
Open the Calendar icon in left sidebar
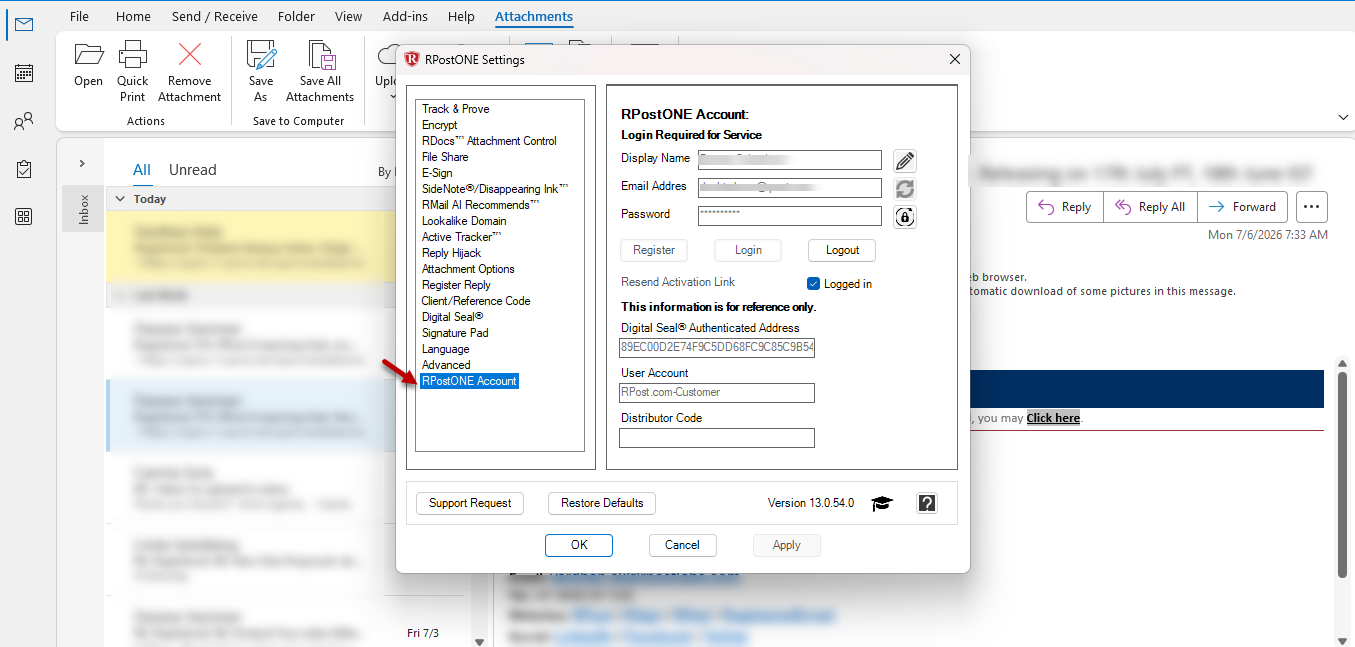pyautogui.click(x=23, y=72)
